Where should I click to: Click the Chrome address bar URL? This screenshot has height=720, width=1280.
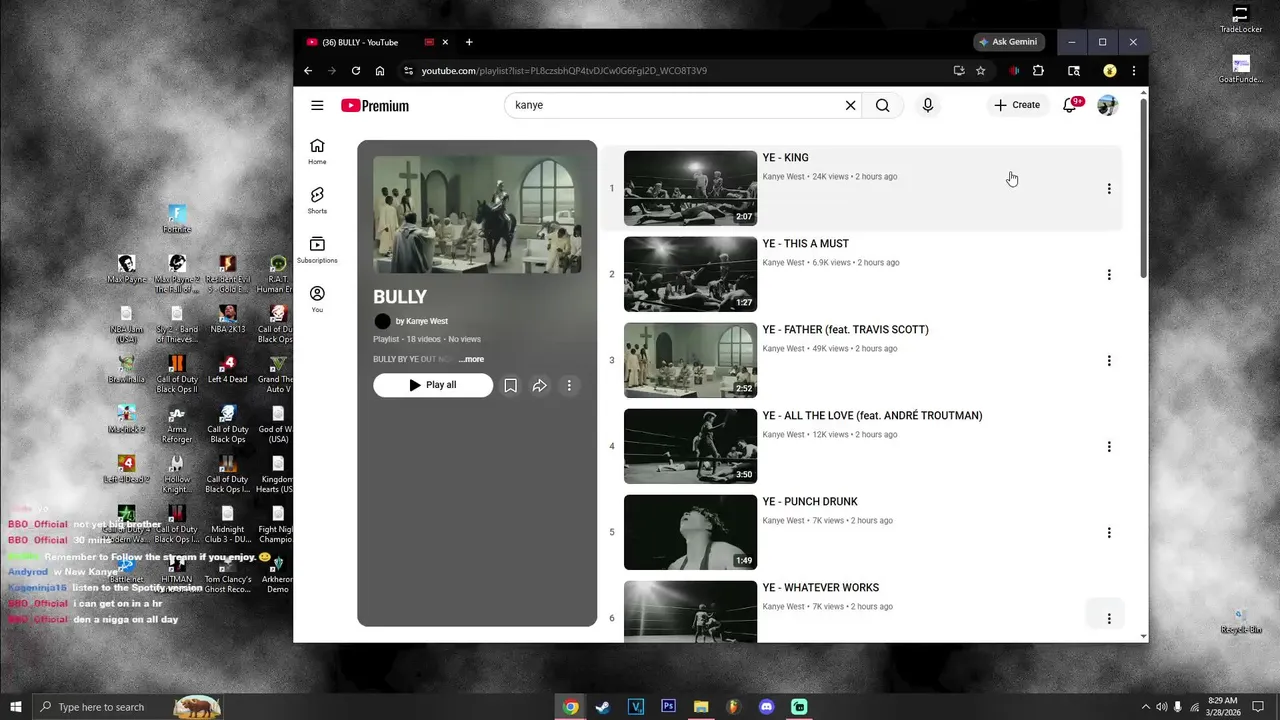pyautogui.click(x=564, y=71)
